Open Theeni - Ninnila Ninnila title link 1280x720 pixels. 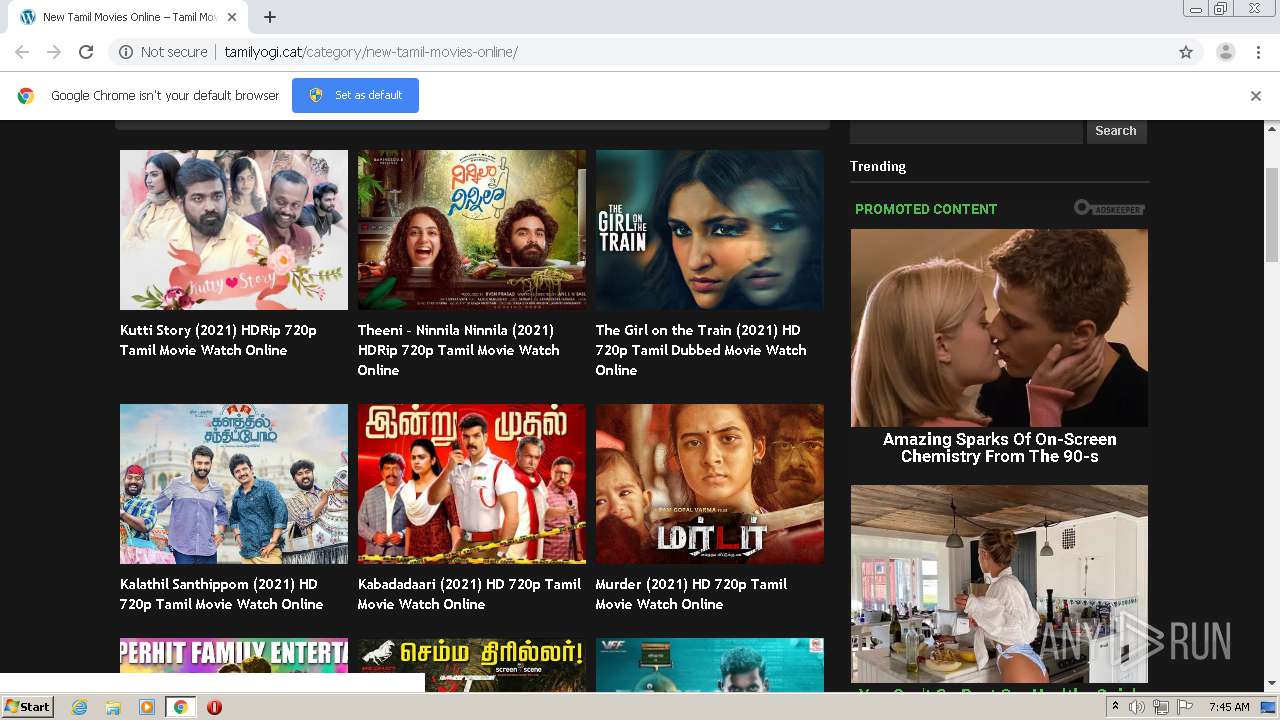pyautogui.click(x=458, y=350)
